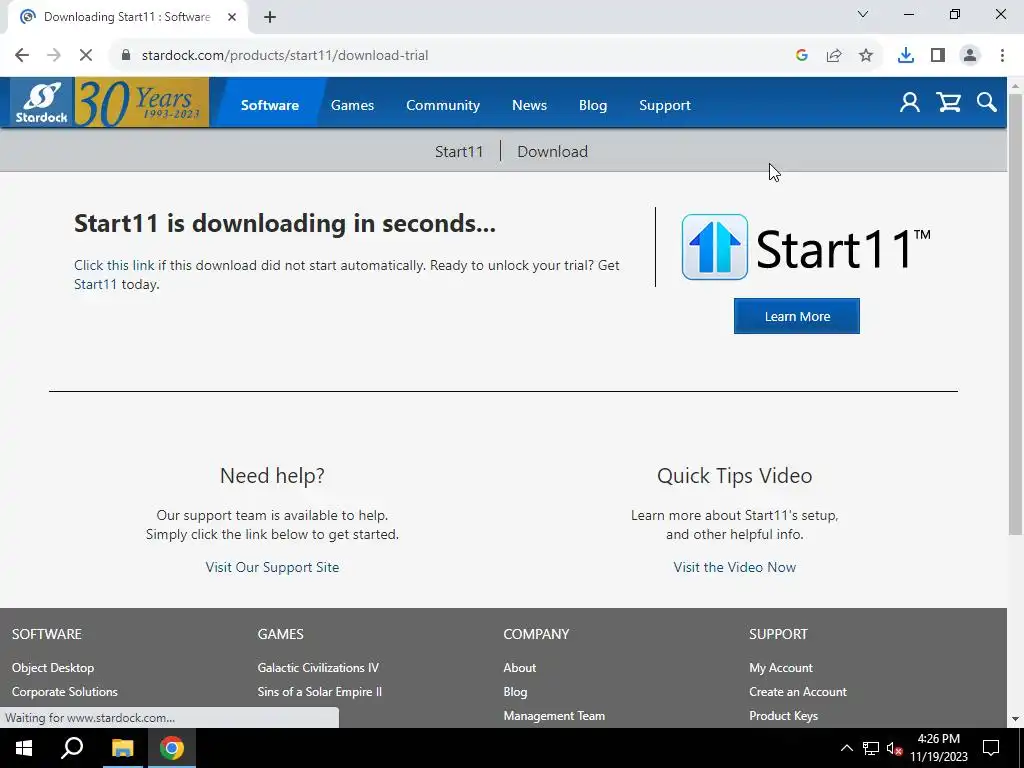Click the tab search chevron
Image resolution: width=1024 pixels, height=768 pixels.
tap(863, 14)
